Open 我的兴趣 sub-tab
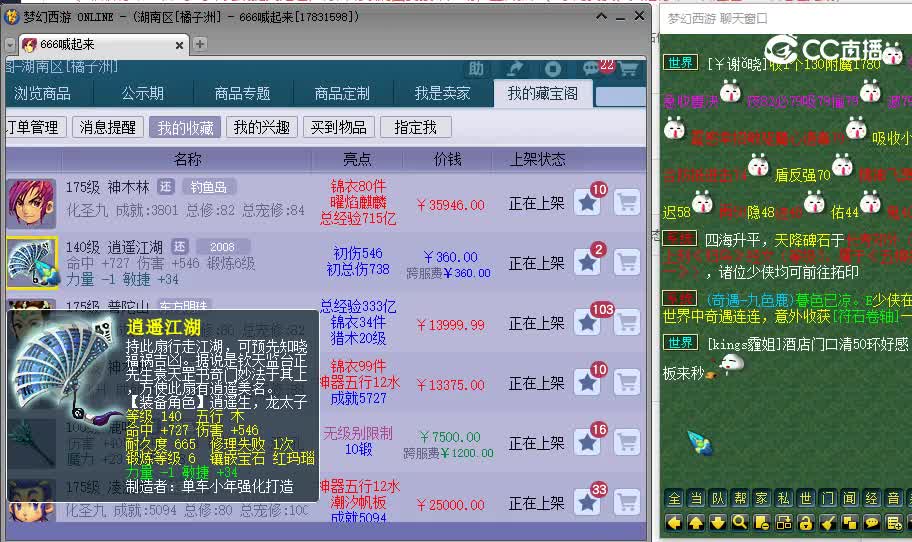The width and height of the screenshot is (912, 542). [x=262, y=127]
